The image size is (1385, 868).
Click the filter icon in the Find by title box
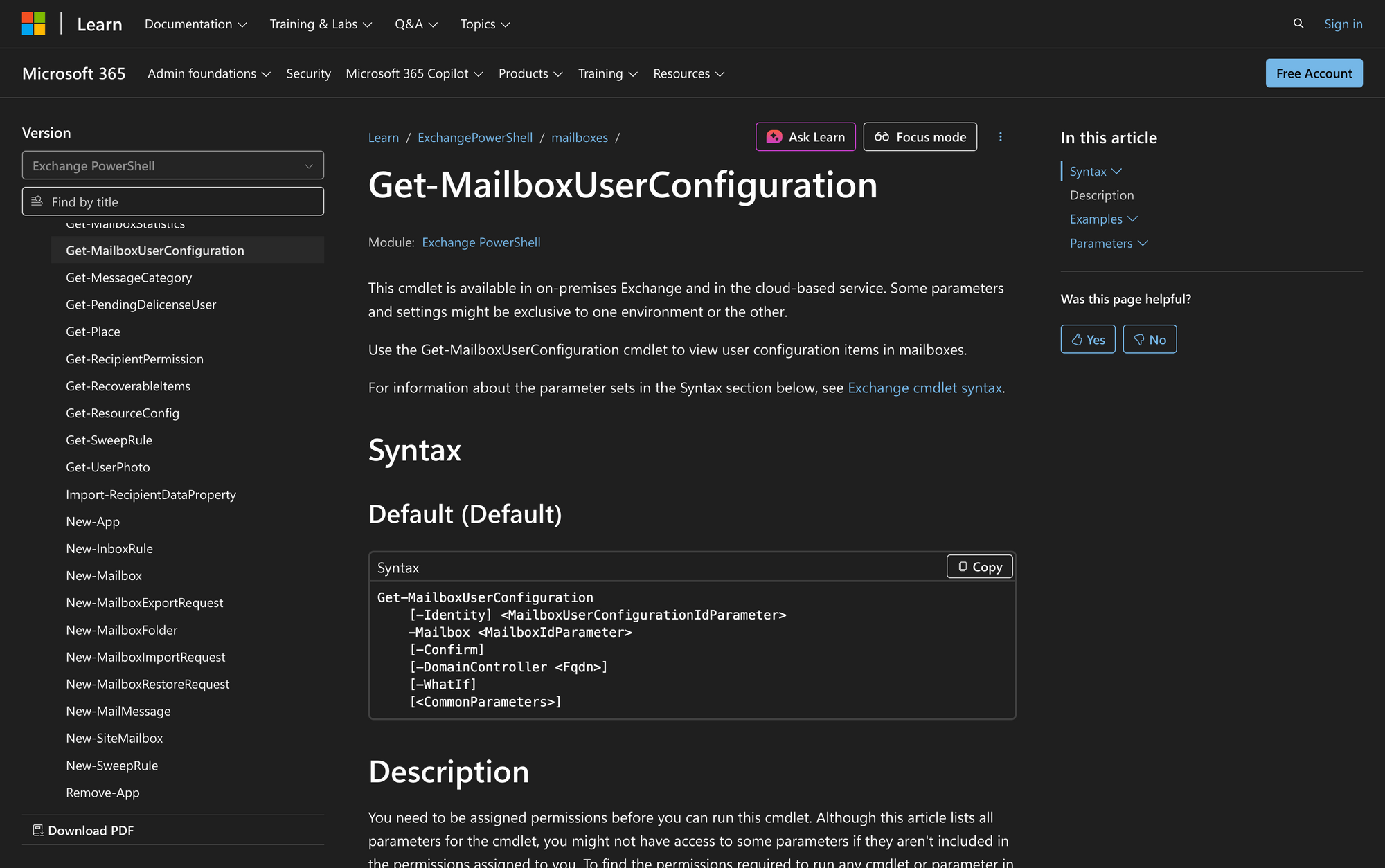37,201
